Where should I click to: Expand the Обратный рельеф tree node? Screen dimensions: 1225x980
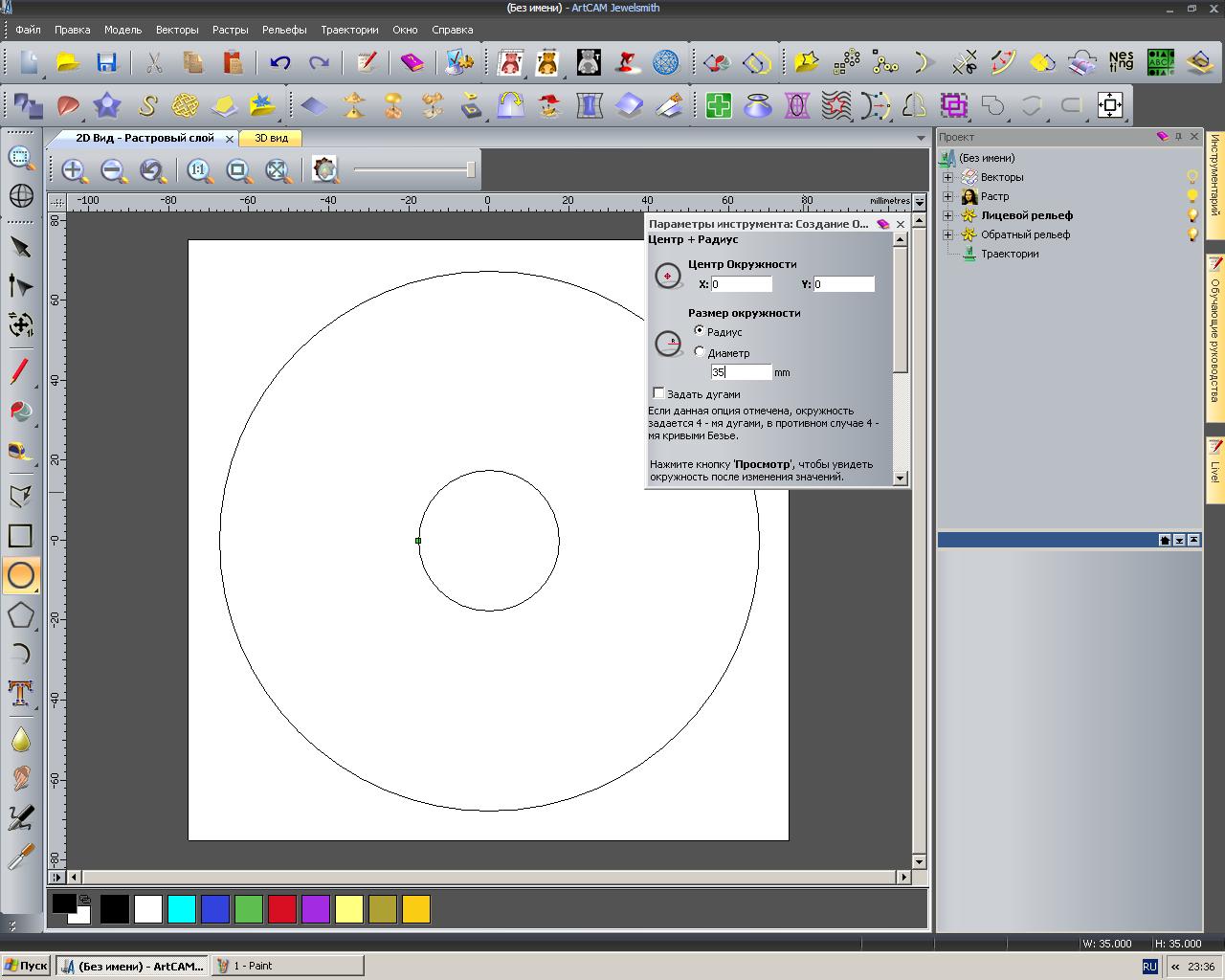[x=947, y=234]
